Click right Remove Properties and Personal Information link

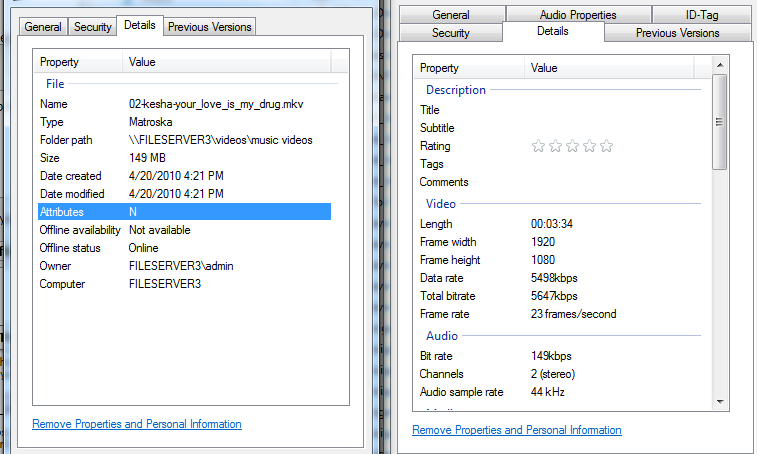coord(517,430)
